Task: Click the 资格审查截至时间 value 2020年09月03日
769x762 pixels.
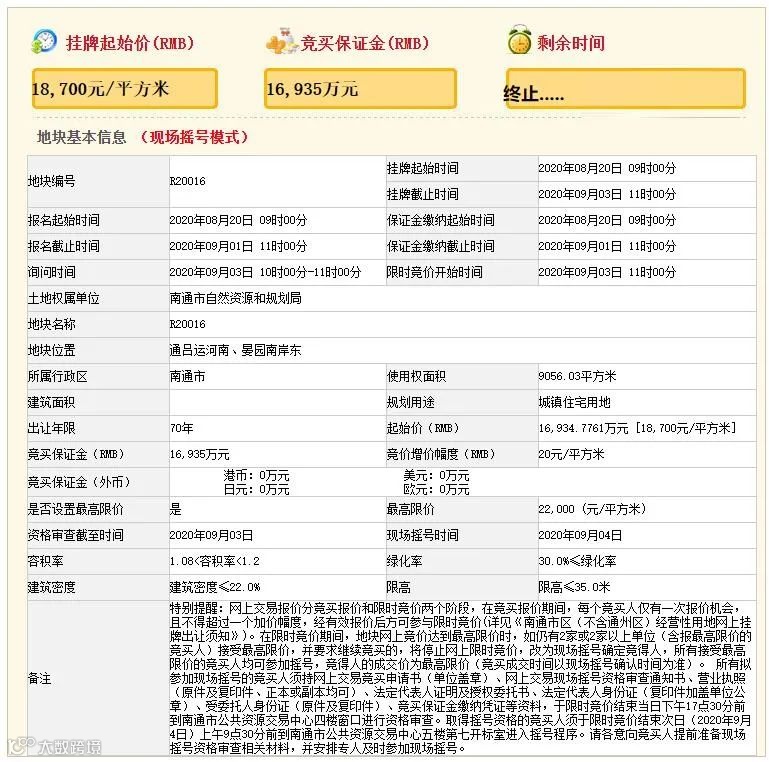Action: [x=211, y=535]
